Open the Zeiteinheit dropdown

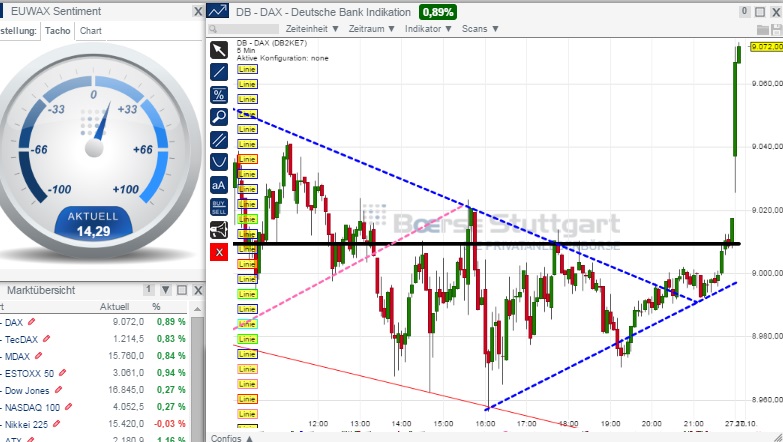click(312, 29)
